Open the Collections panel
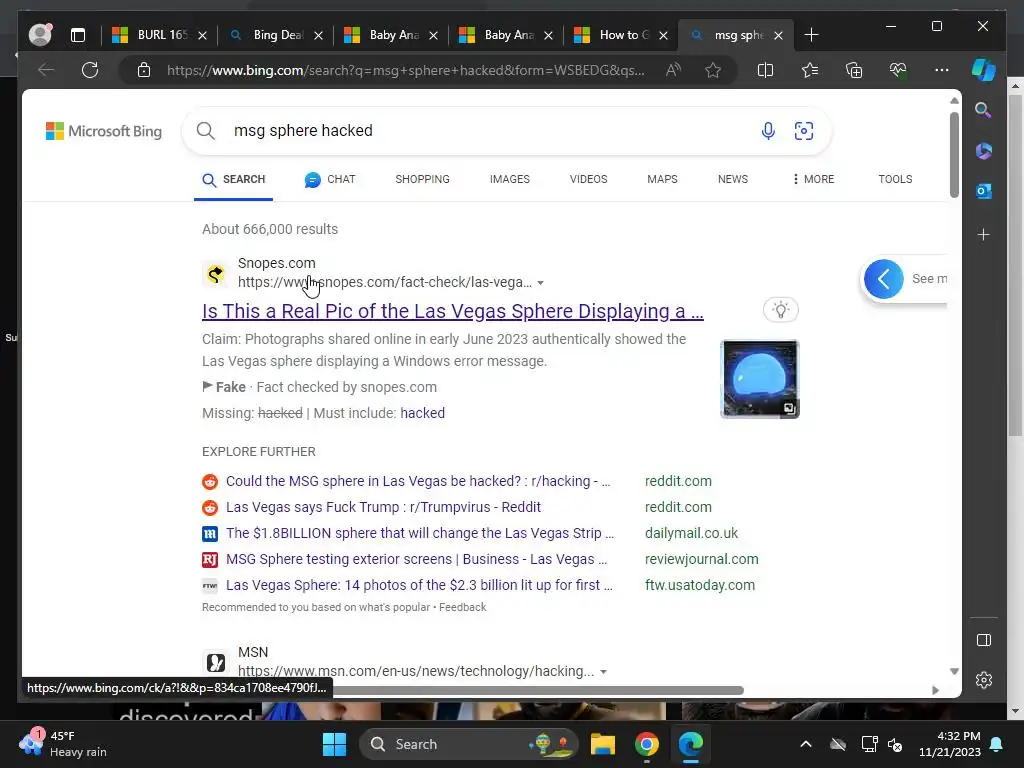The height and width of the screenshot is (768, 1024). (x=854, y=70)
